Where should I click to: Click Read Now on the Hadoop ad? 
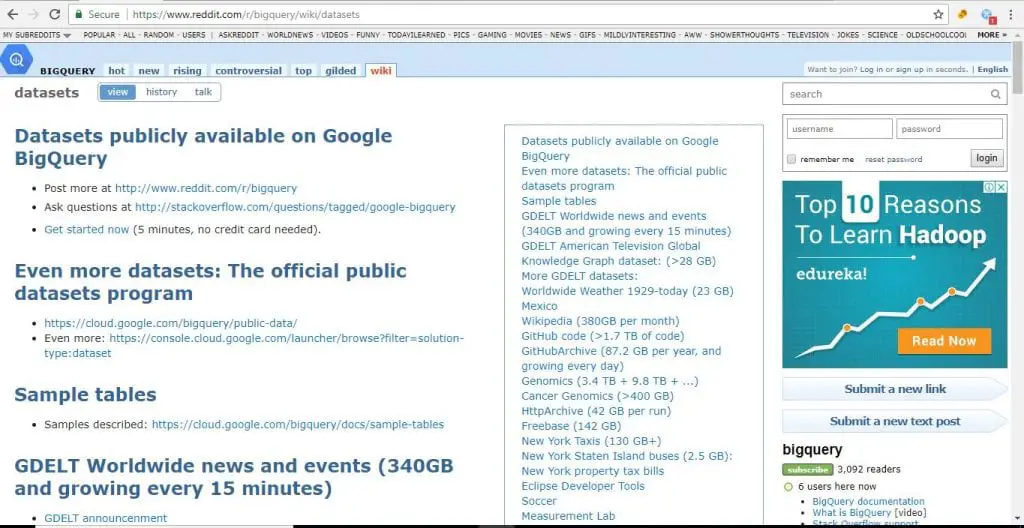[944, 340]
